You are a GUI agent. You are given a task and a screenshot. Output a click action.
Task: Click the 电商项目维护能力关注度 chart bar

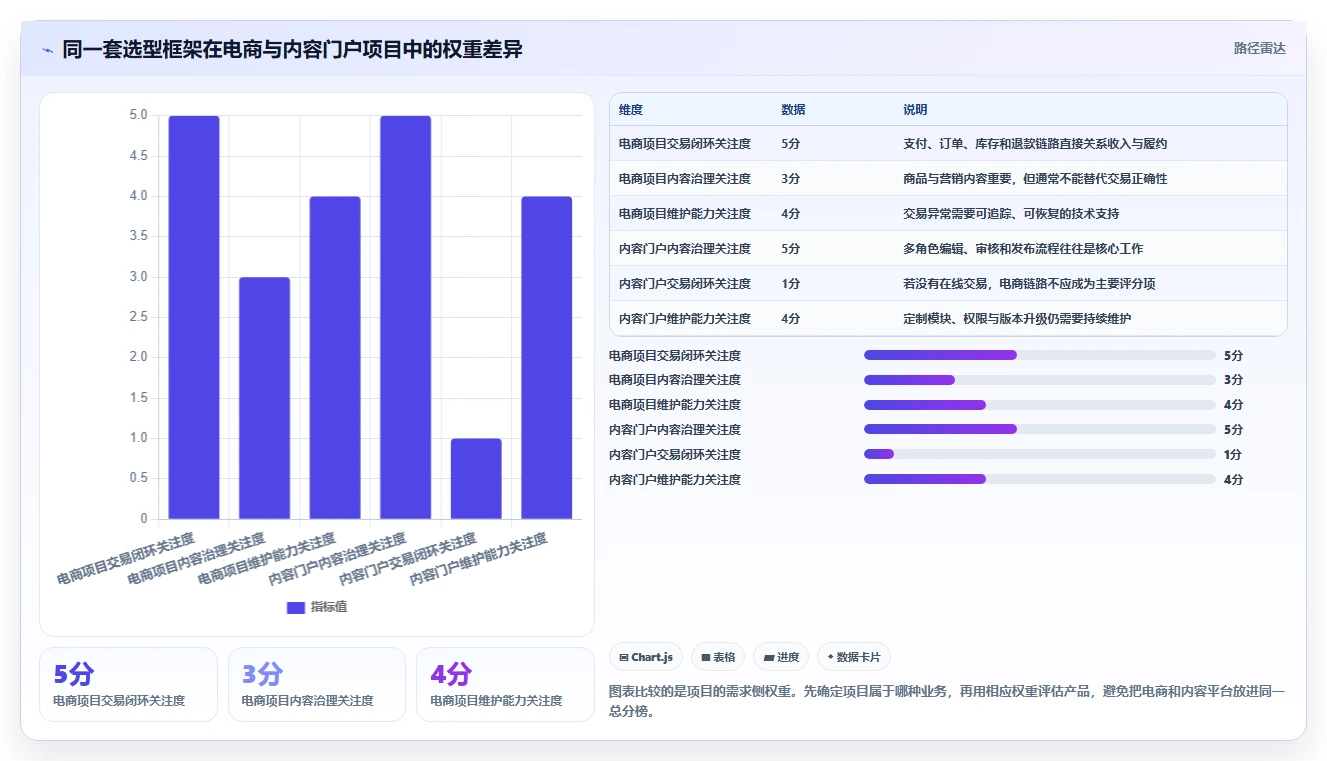coord(335,358)
